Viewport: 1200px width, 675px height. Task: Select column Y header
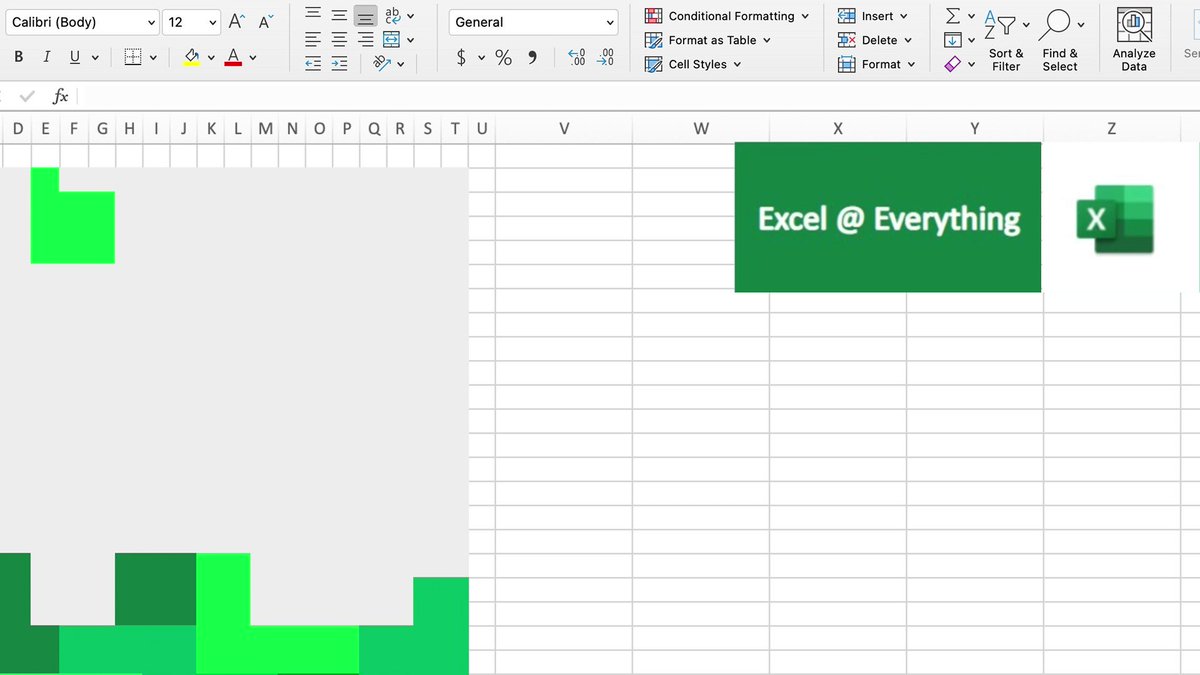(x=975, y=128)
